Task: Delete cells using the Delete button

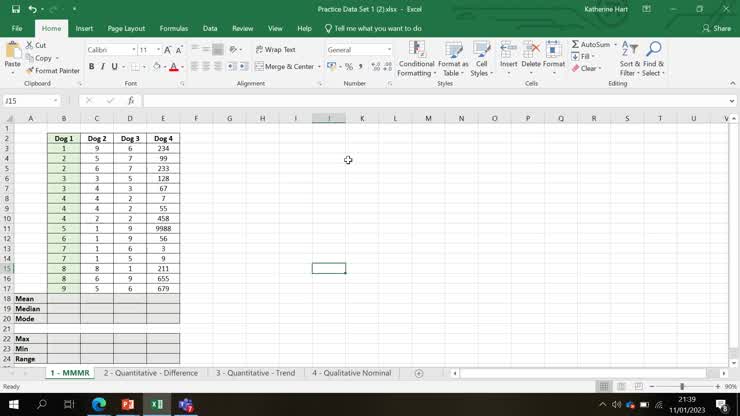Action: tap(531, 58)
